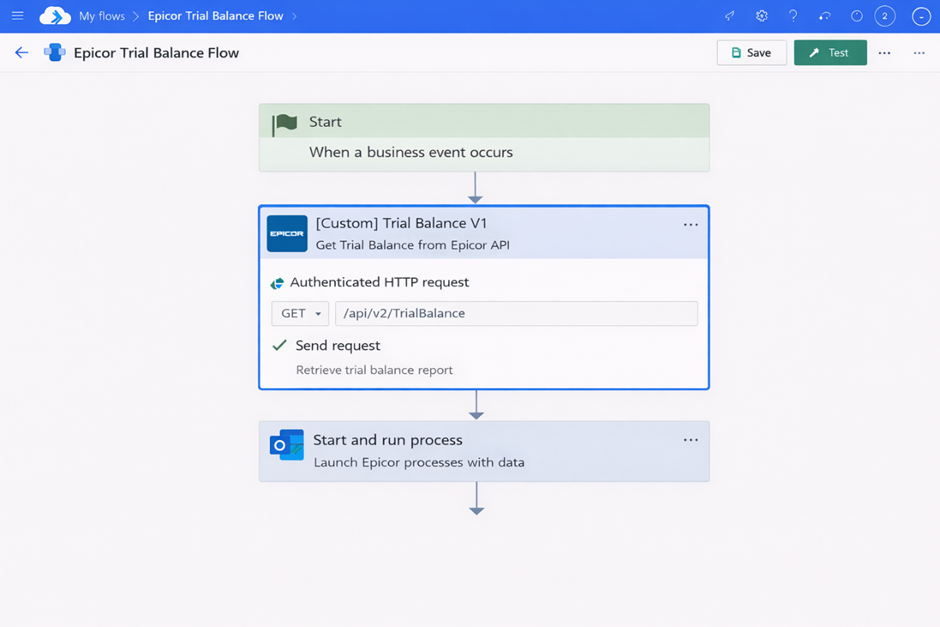
Task: Save the flow
Action: tap(751, 53)
